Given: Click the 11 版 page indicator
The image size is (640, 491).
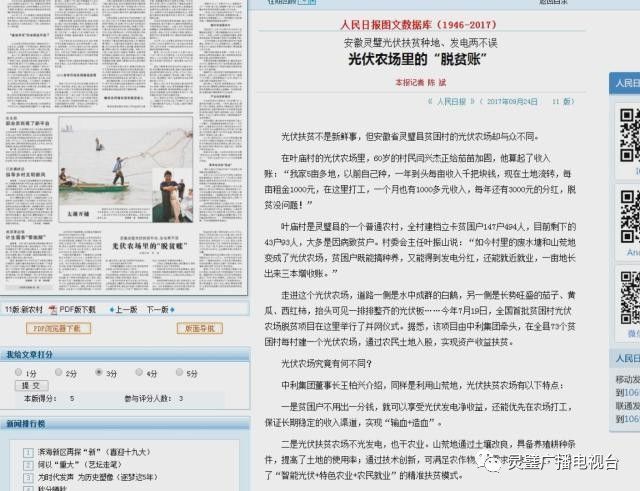Looking at the screenshot, I should pyautogui.click(x=561, y=102).
